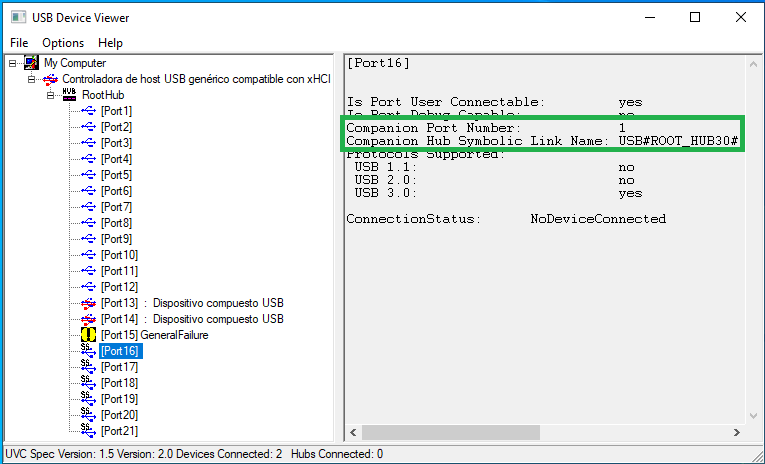765x464 pixels.
Task: Click the SuperSpeed USB icon beside Port17
Action: 89,367
